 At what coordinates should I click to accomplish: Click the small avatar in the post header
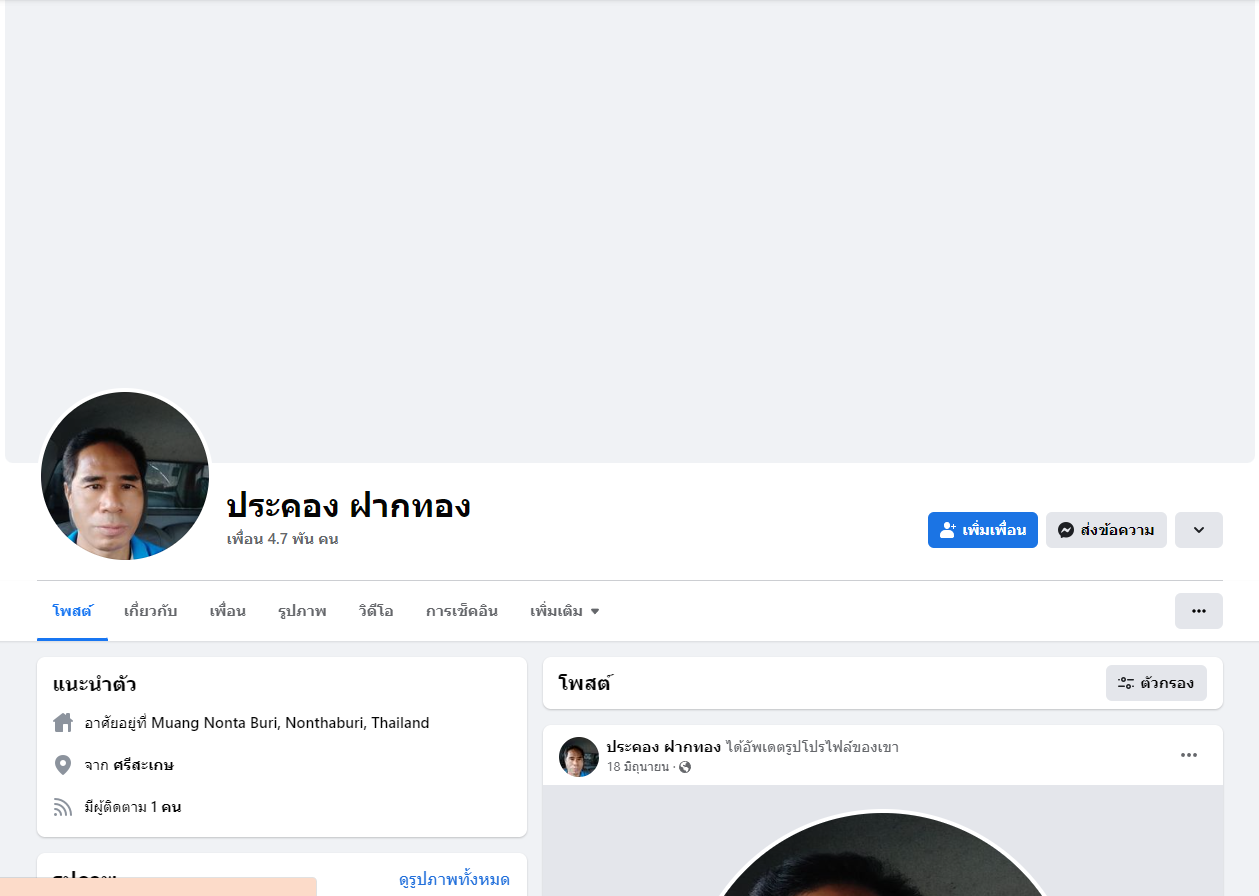pos(579,757)
